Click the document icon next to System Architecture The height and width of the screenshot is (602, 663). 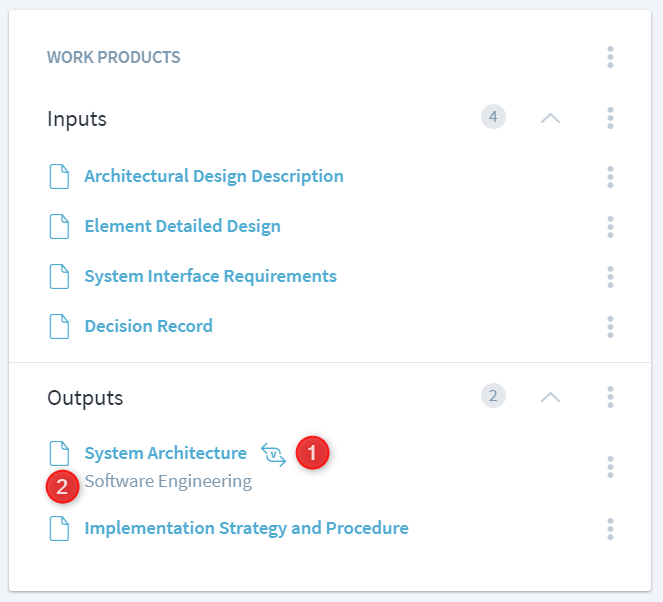click(x=60, y=454)
